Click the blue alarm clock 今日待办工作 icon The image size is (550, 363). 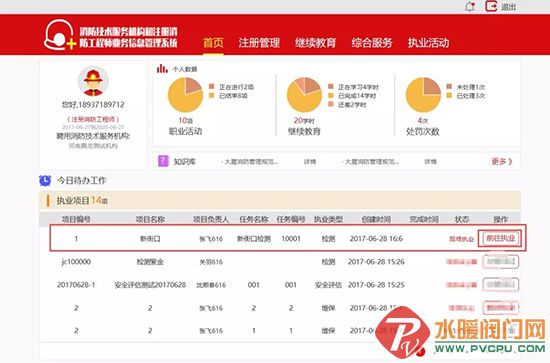45,180
